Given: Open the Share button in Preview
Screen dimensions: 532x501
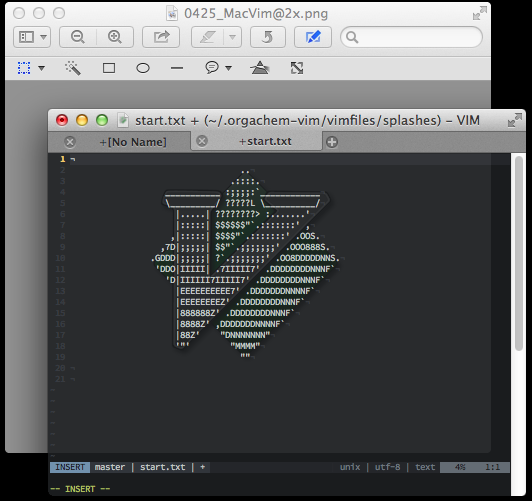Looking at the screenshot, I should (161, 37).
